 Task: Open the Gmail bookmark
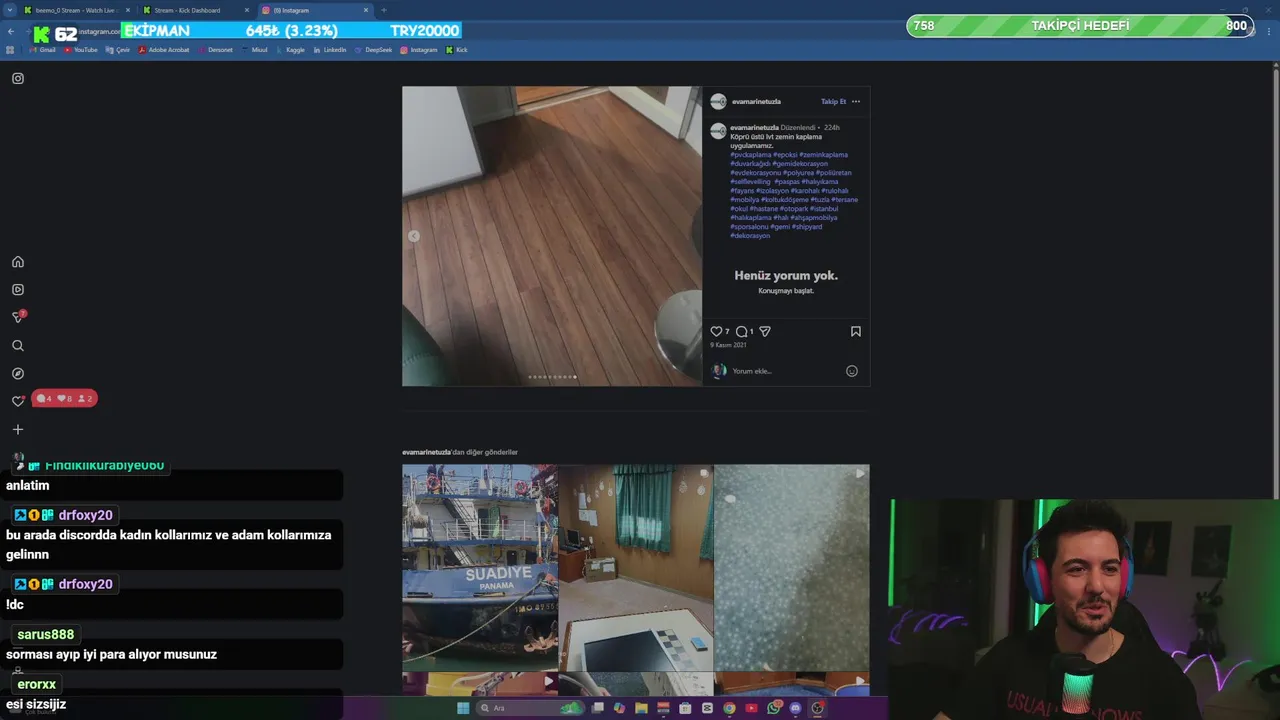pos(43,50)
